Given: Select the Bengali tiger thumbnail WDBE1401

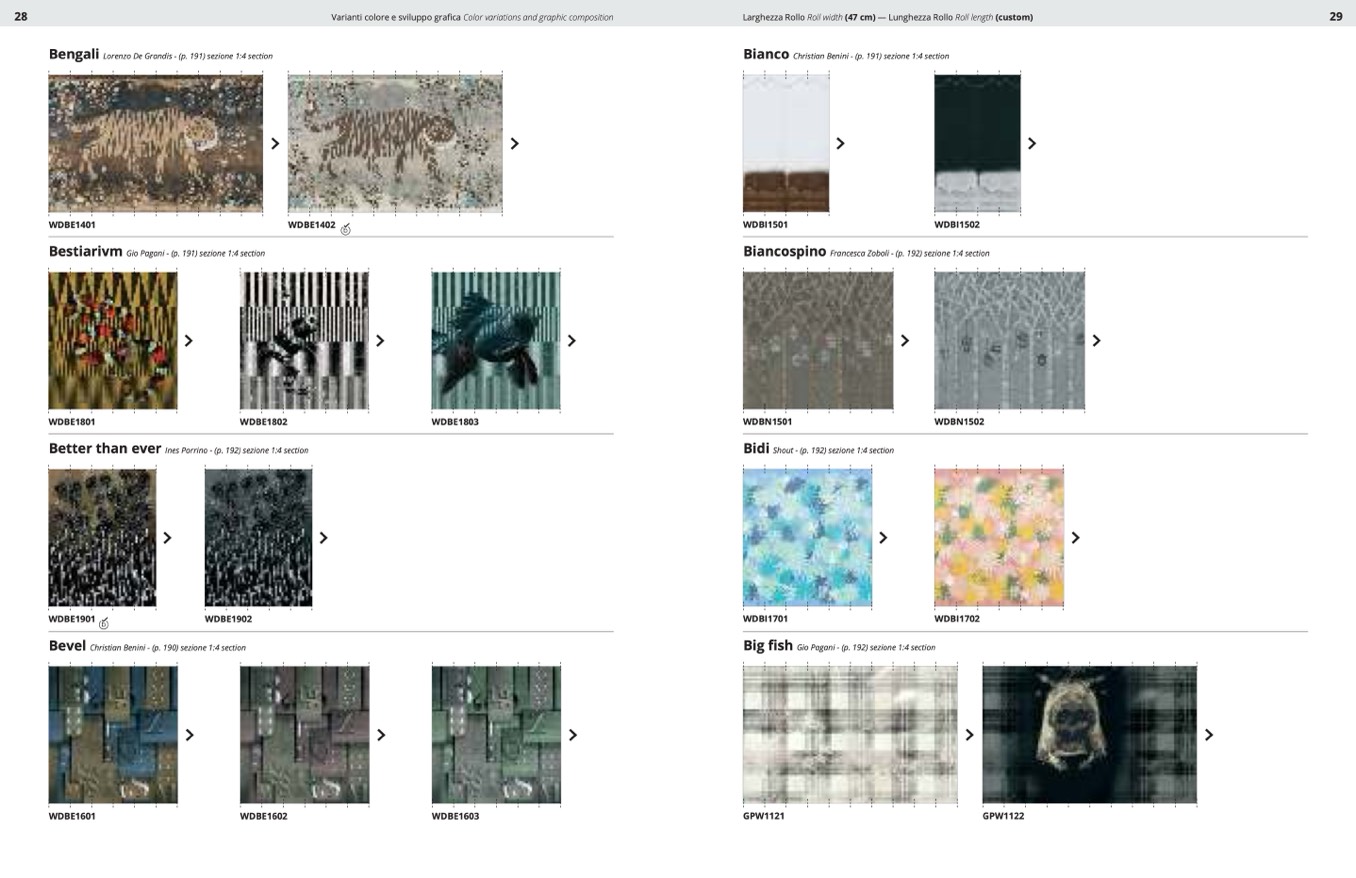Looking at the screenshot, I should (x=155, y=143).
